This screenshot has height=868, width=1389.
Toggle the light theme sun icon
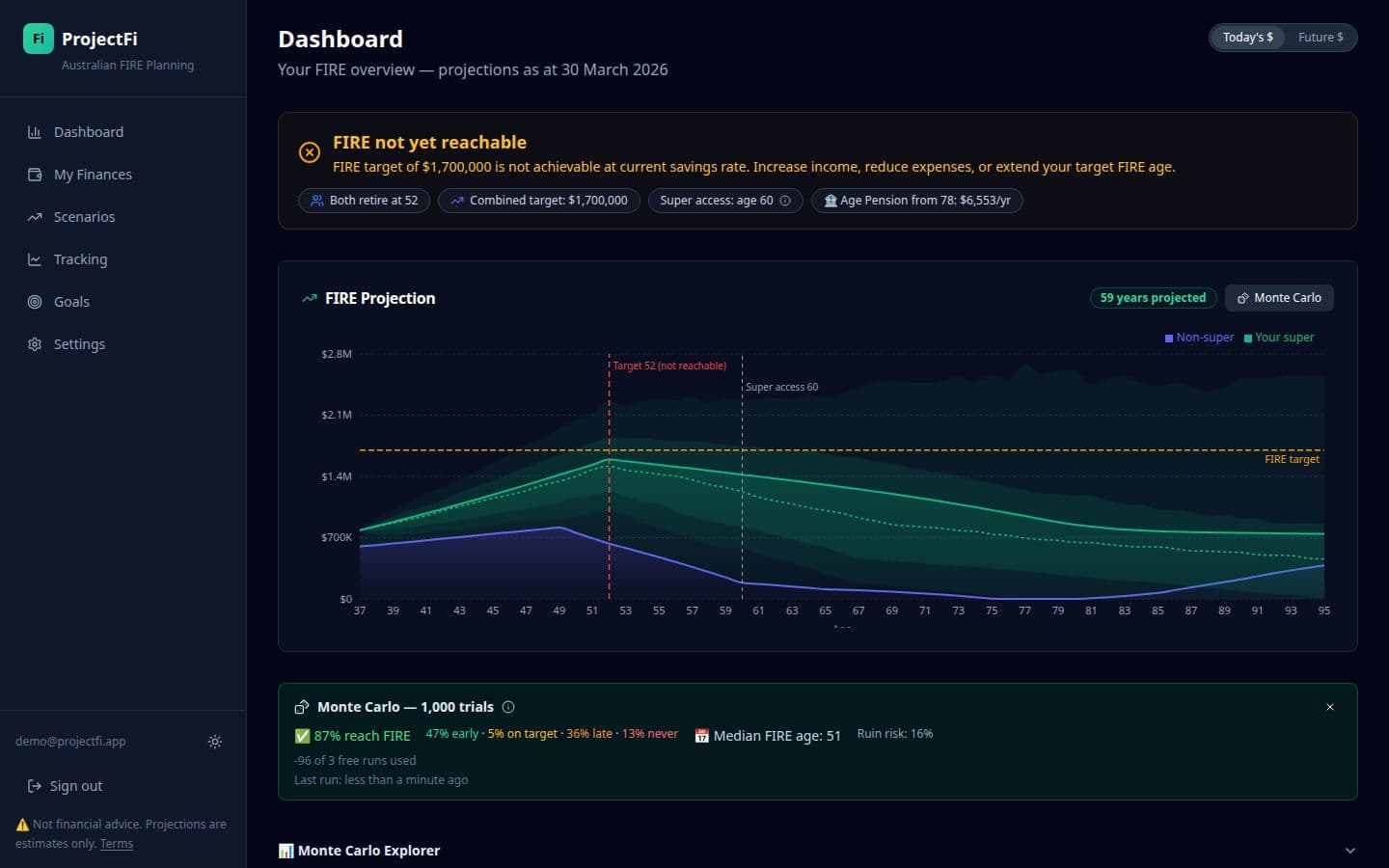(215, 742)
